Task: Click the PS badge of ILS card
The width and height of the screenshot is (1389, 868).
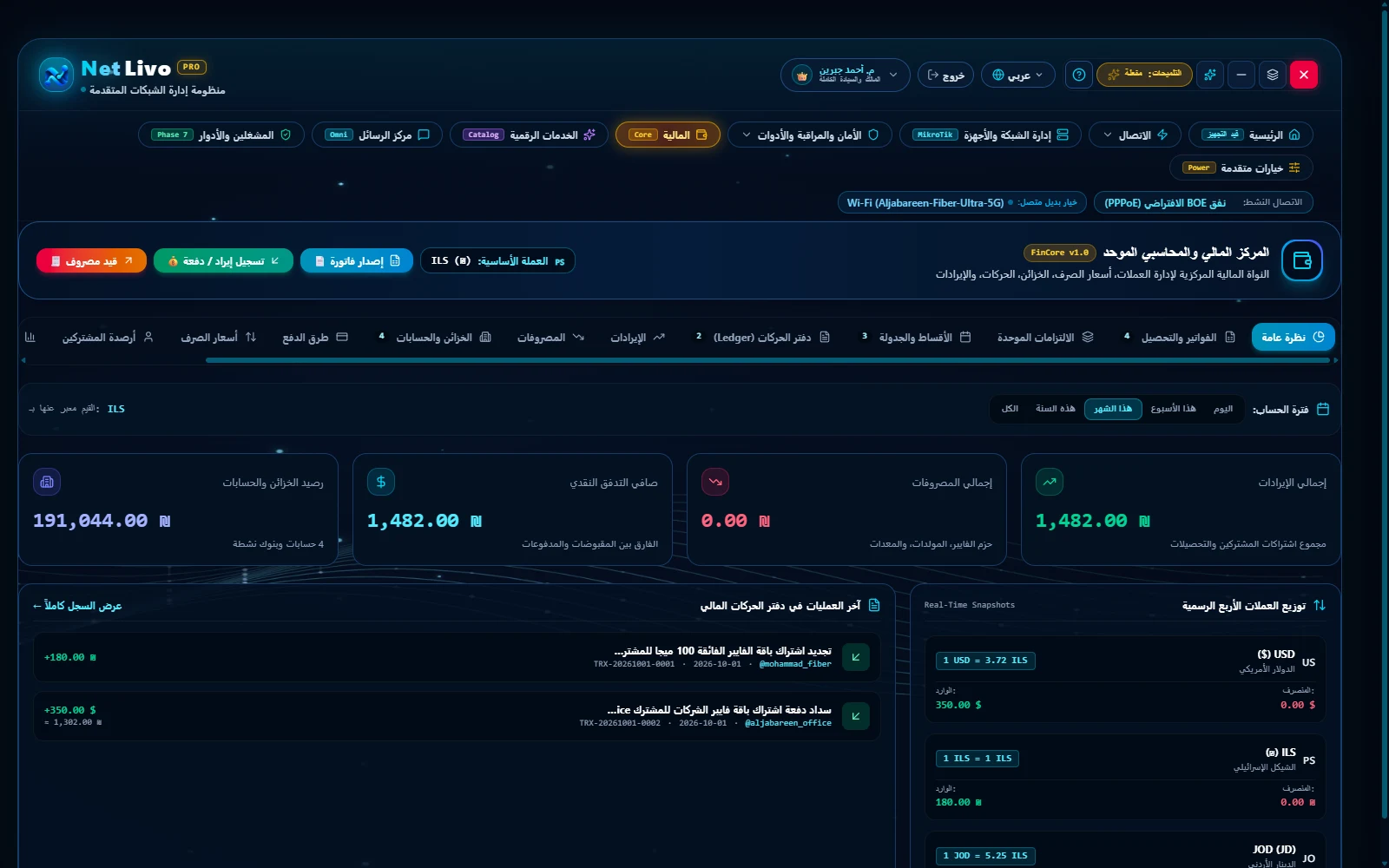Action: point(1309,760)
